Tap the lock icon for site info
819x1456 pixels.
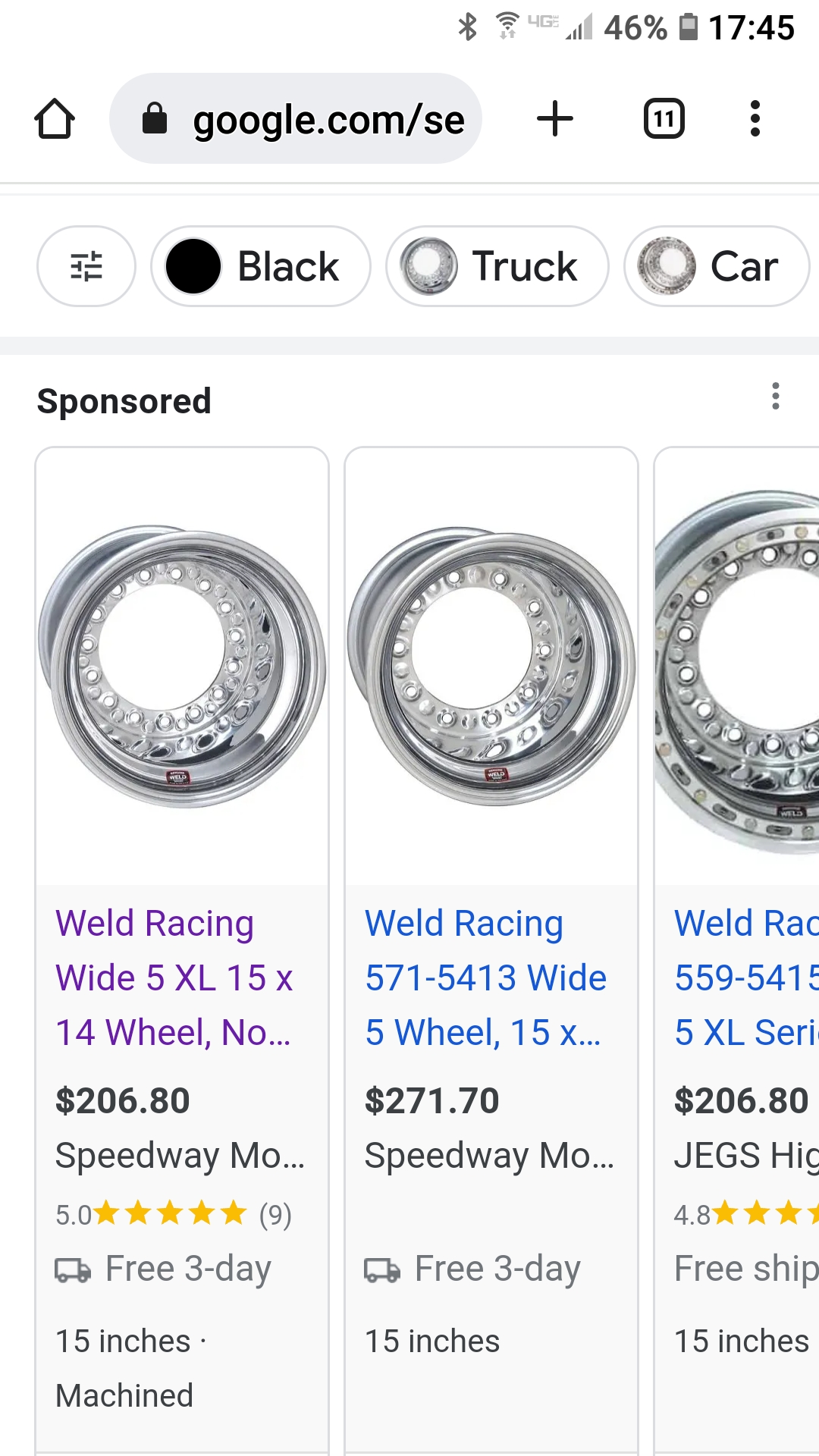click(155, 119)
